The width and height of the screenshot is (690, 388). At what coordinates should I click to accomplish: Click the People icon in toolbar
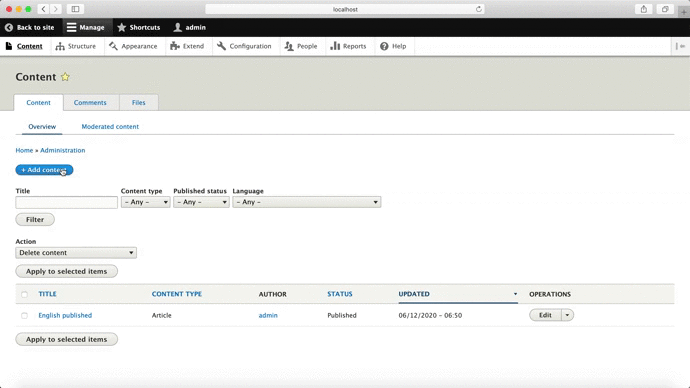(x=289, y=46)
